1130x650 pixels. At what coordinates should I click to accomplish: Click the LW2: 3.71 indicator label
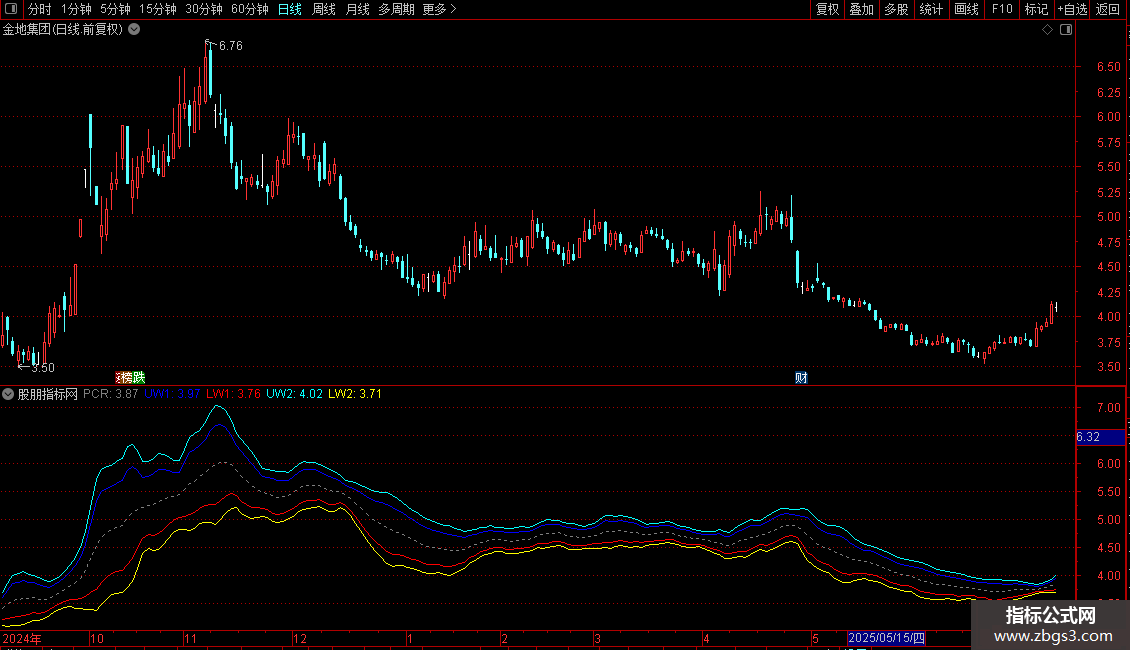coord(355,394)
